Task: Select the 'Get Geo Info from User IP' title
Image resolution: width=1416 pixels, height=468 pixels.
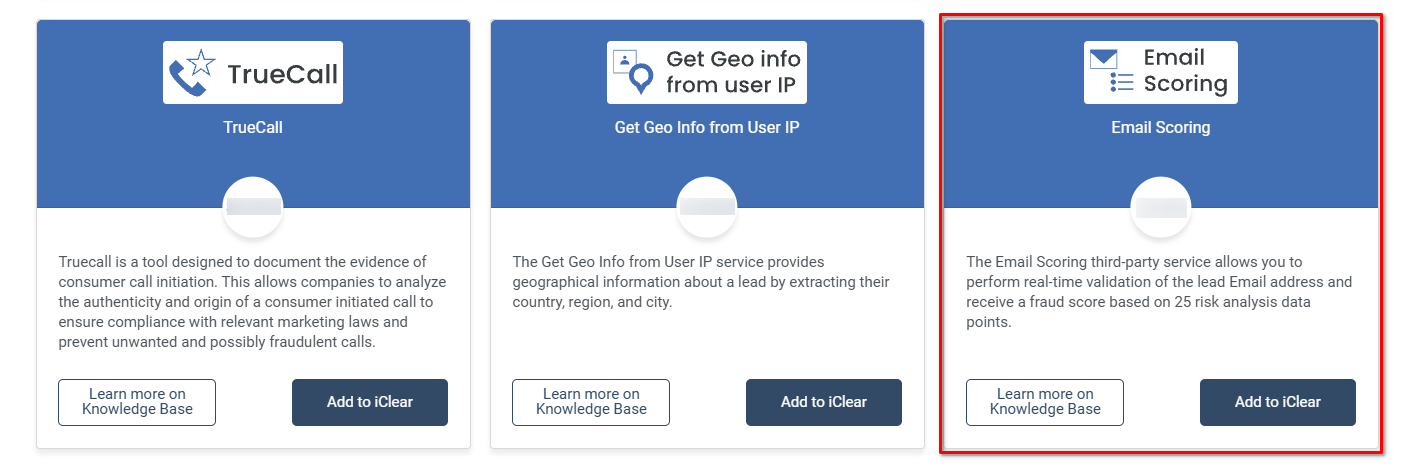Action: pos(707,128)
